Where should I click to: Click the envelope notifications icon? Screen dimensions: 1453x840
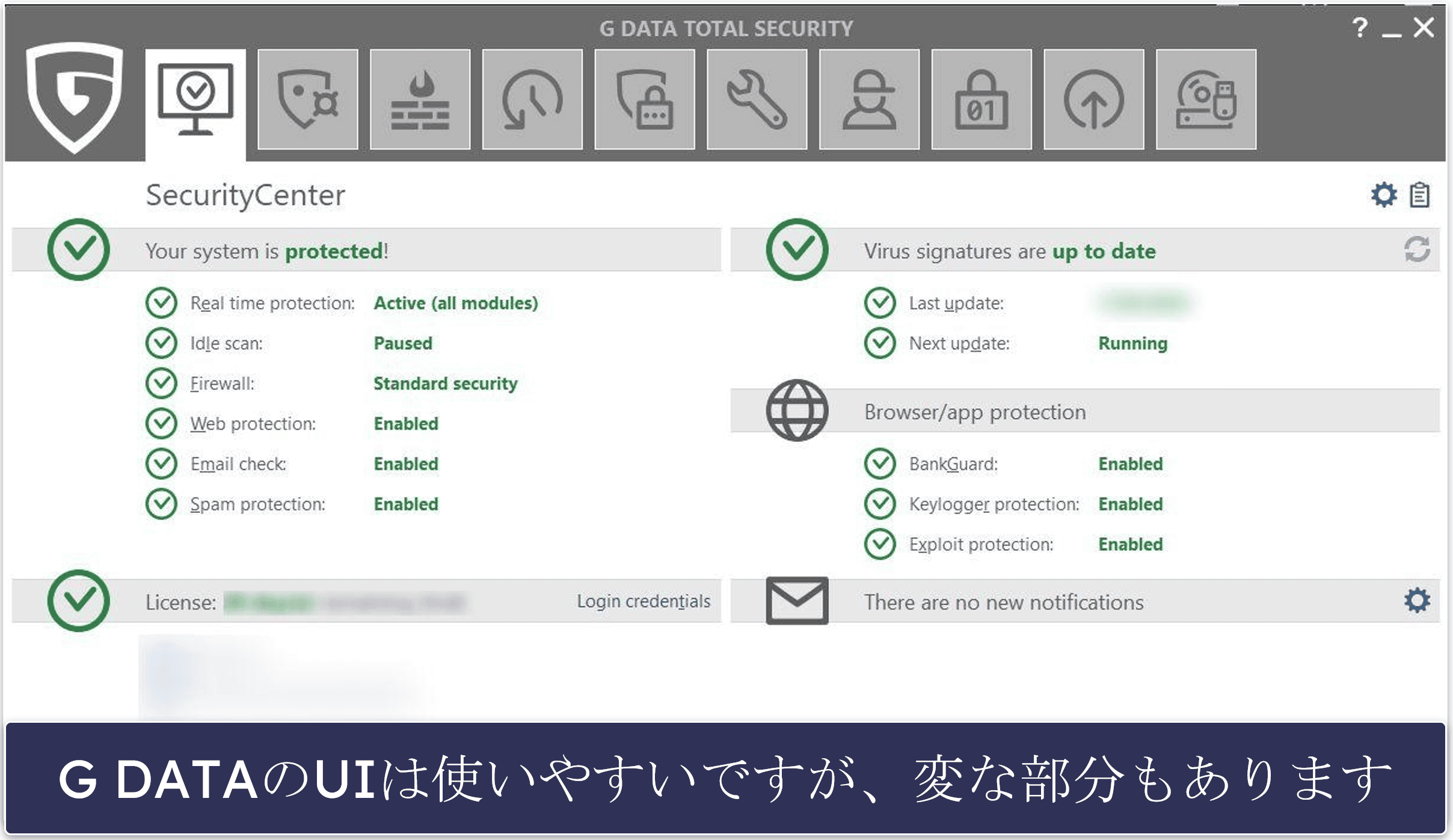pyautogui.click(x=797, y=601)
